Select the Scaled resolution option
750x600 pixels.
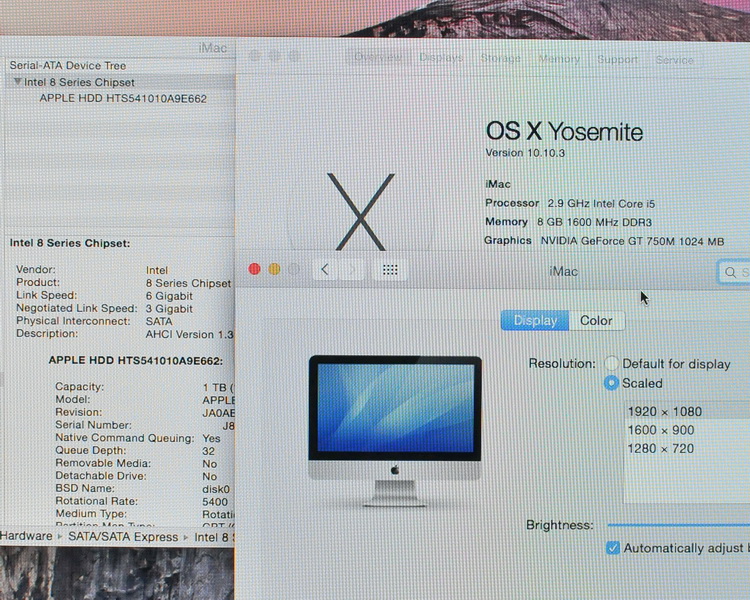tap(611, 383)
